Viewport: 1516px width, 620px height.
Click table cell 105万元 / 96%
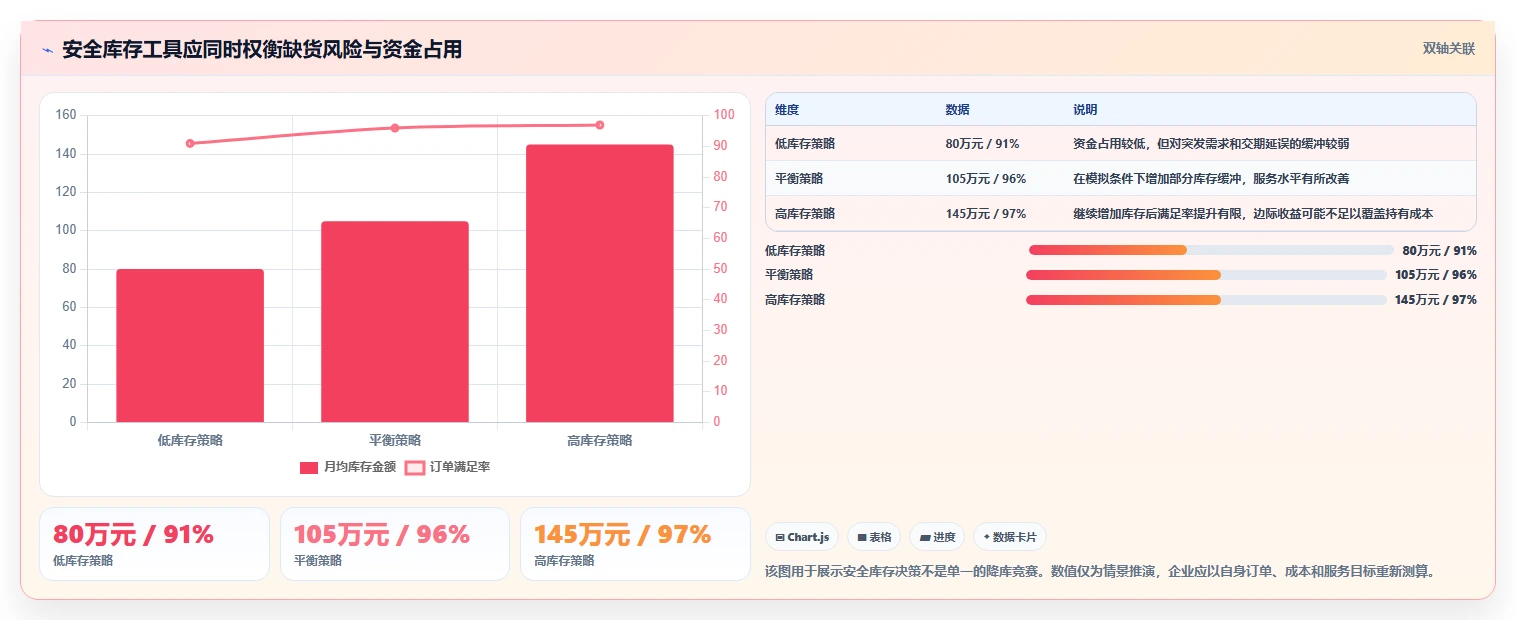(985, 179)
